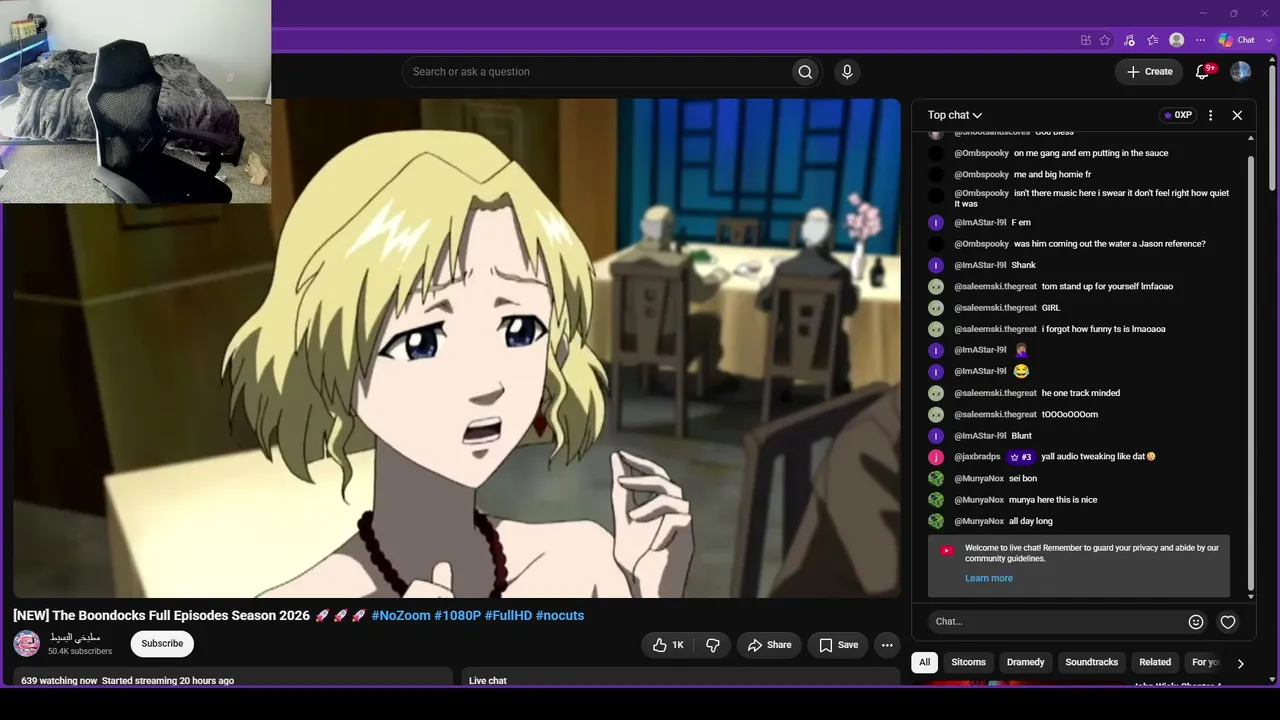Open the channel avatar below video

27,644
